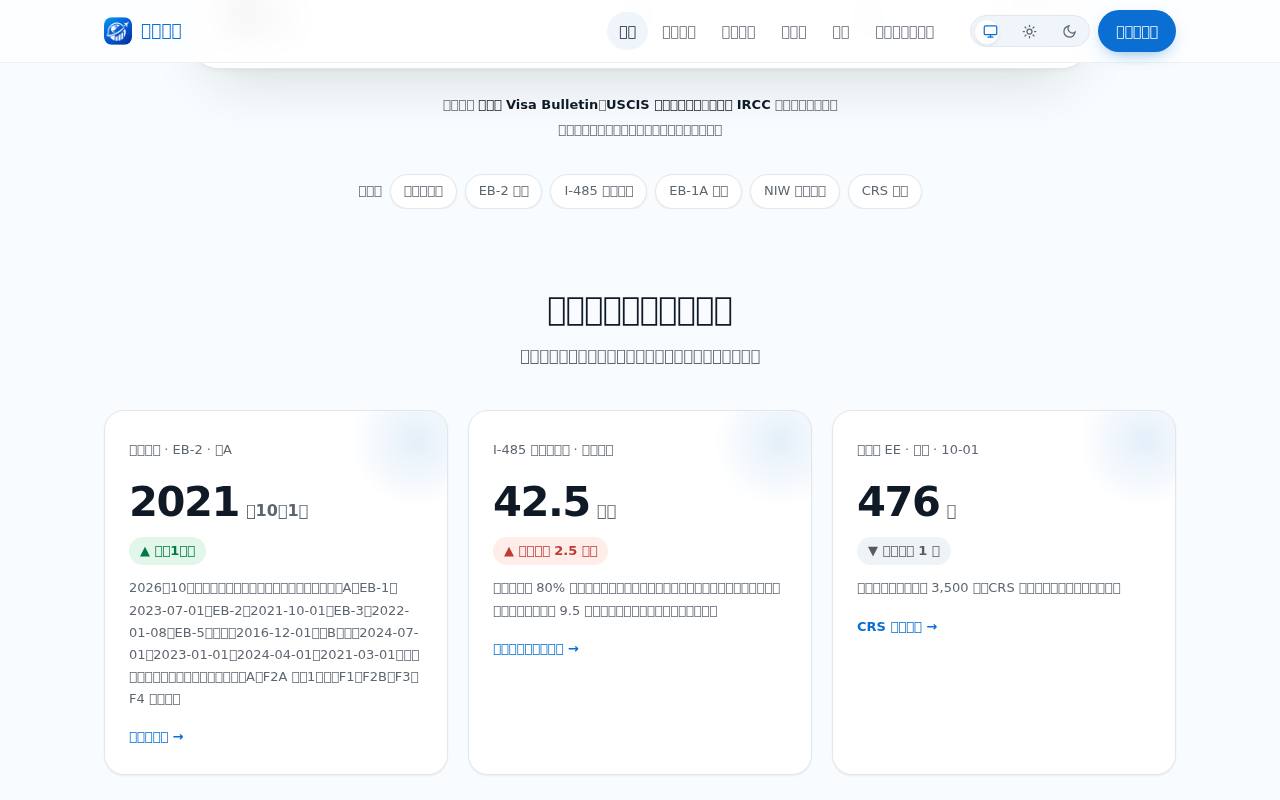1280x800 pixels.
Task: Switch to system theme via monitor icon
Action: (990, 31)
